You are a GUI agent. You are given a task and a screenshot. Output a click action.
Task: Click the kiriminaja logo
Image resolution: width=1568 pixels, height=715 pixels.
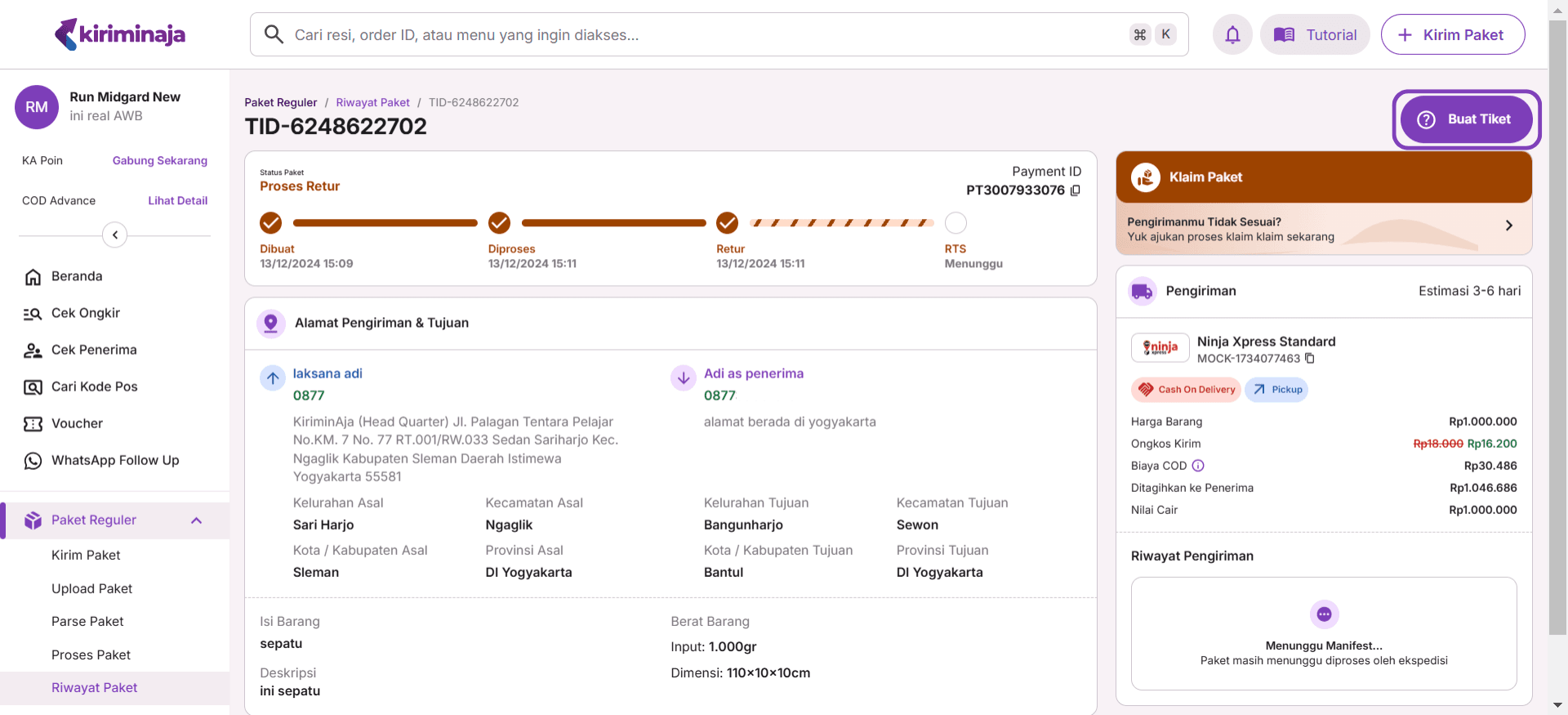click(120, 34)
